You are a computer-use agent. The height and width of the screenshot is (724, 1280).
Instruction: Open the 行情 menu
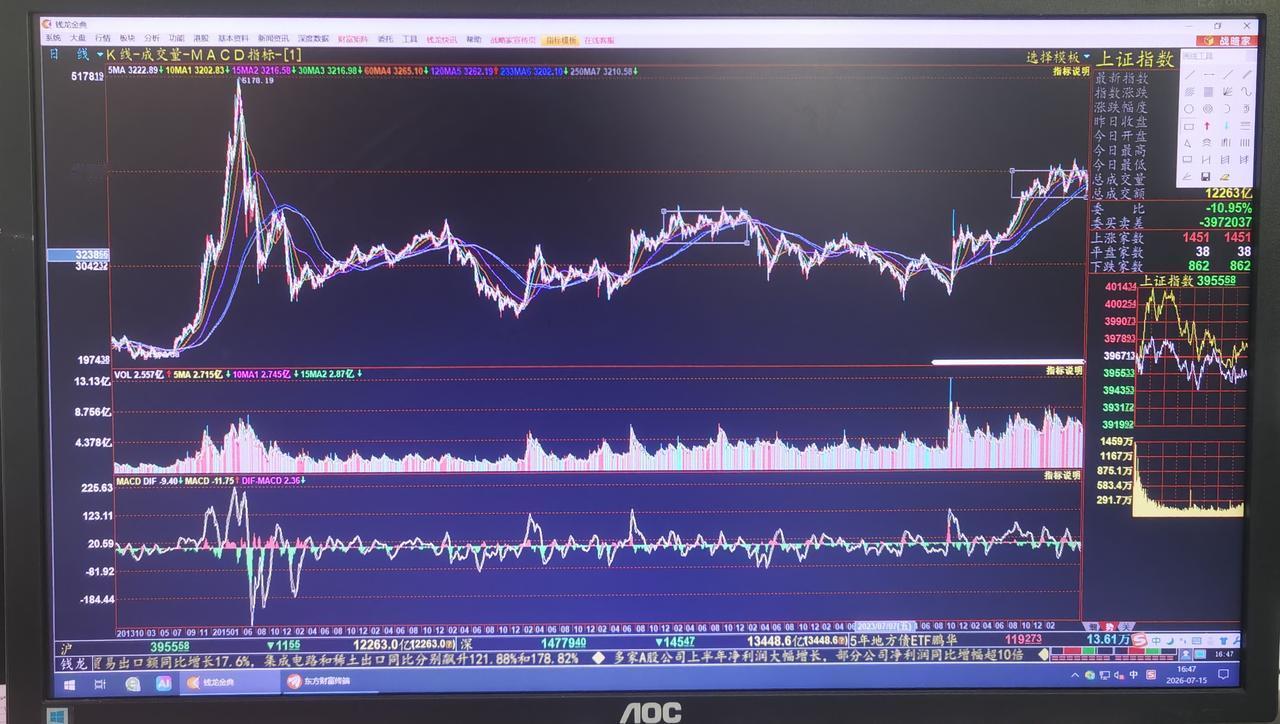pos(102,39)
